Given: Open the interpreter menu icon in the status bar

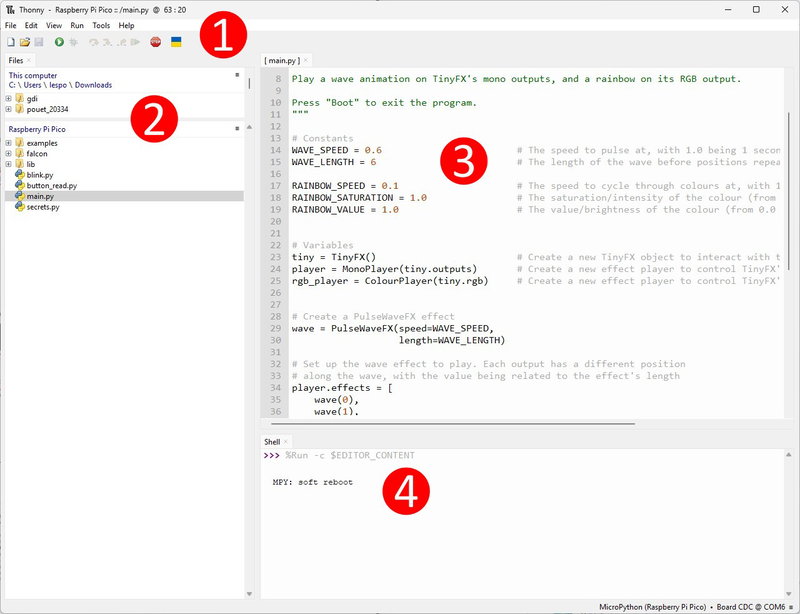Looking at the screenshot, I should [x=791, y=607].
